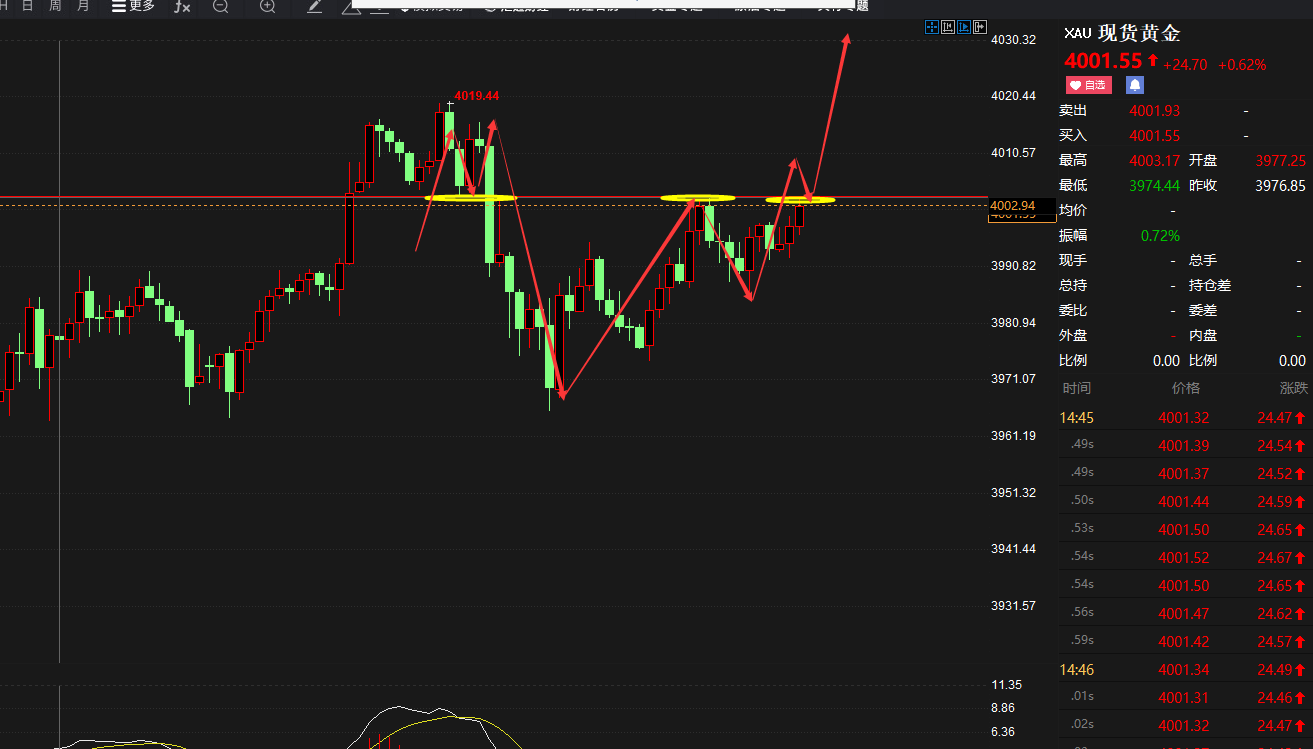
Task: Click the 时间 column header in tick list
Action: (x=1077, y=388)
